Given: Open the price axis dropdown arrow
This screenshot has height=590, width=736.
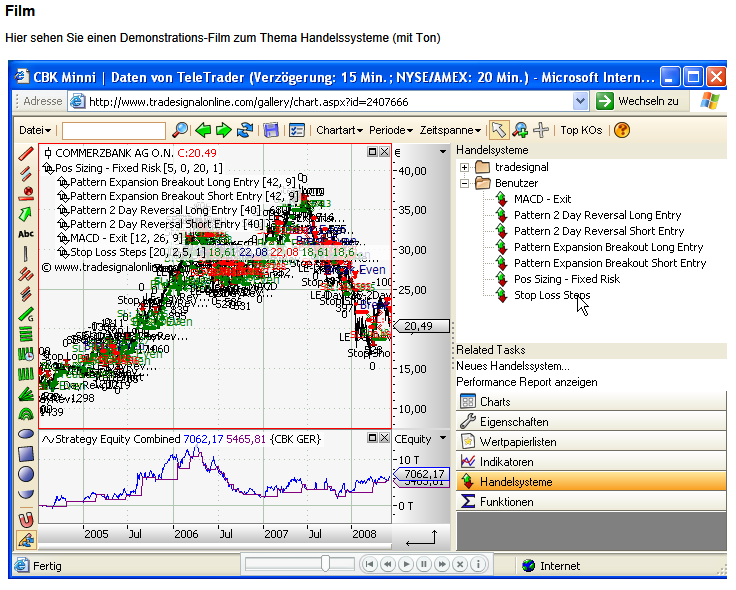Looking at the screenshot, I should pos(443,152).
